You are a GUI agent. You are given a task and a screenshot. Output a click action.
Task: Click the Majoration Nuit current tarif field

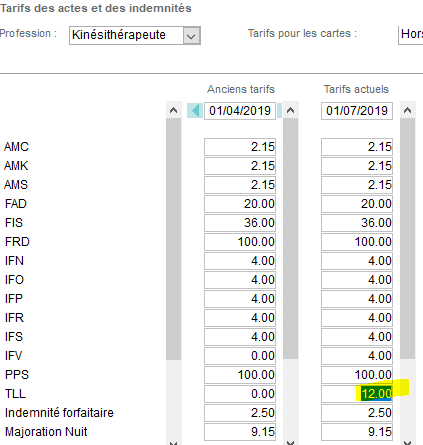357,432
